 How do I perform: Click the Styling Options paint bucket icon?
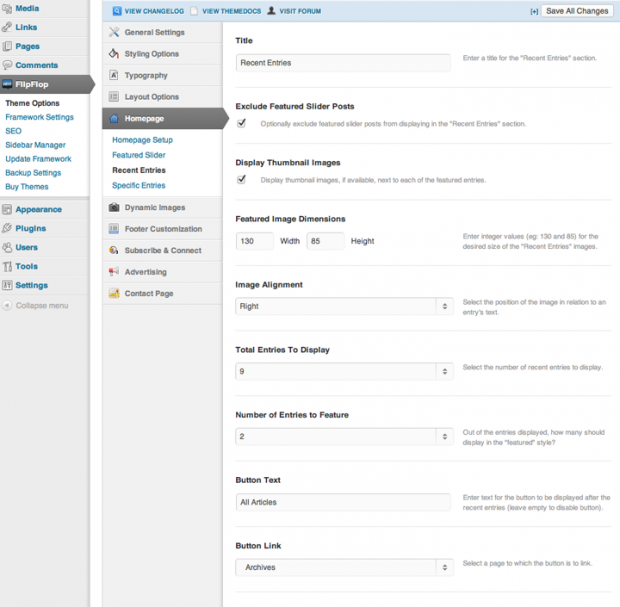tap(114, 53)
